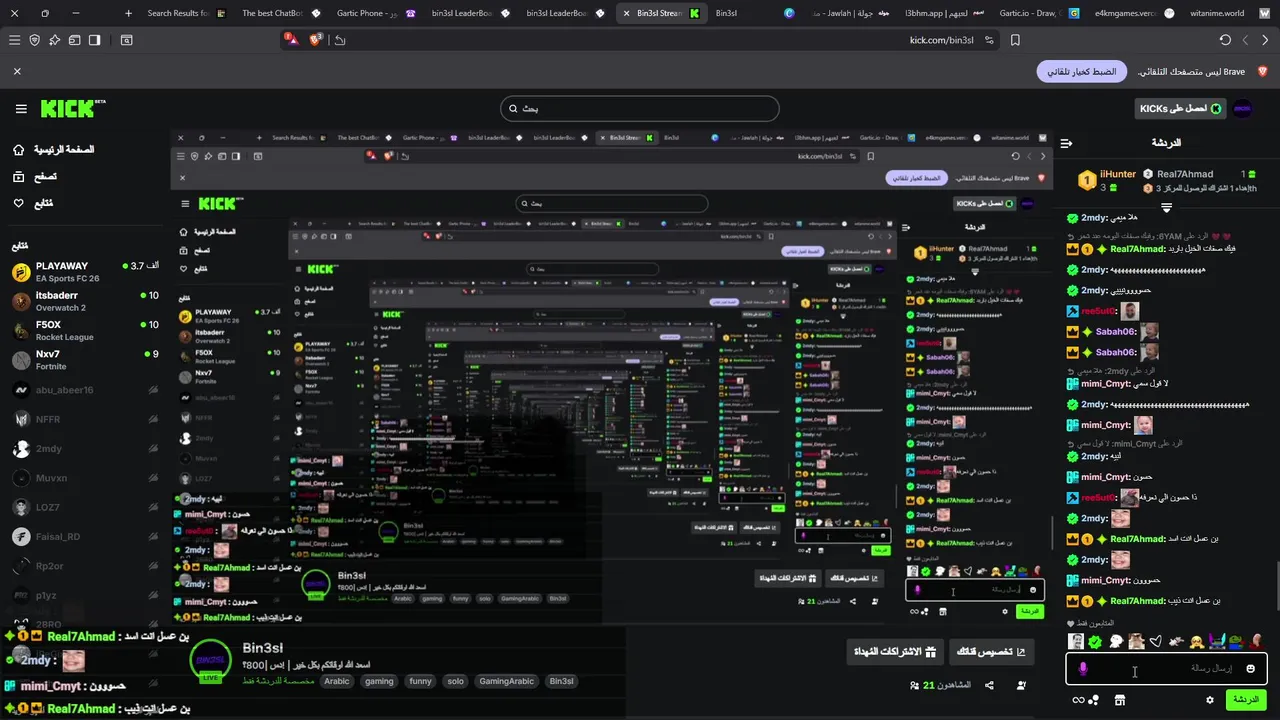Image resolution: width=1280 pixels, height=720 pixels.
Task: Open the PLAYAWAY followed channel
Action: tap(85, 272)
